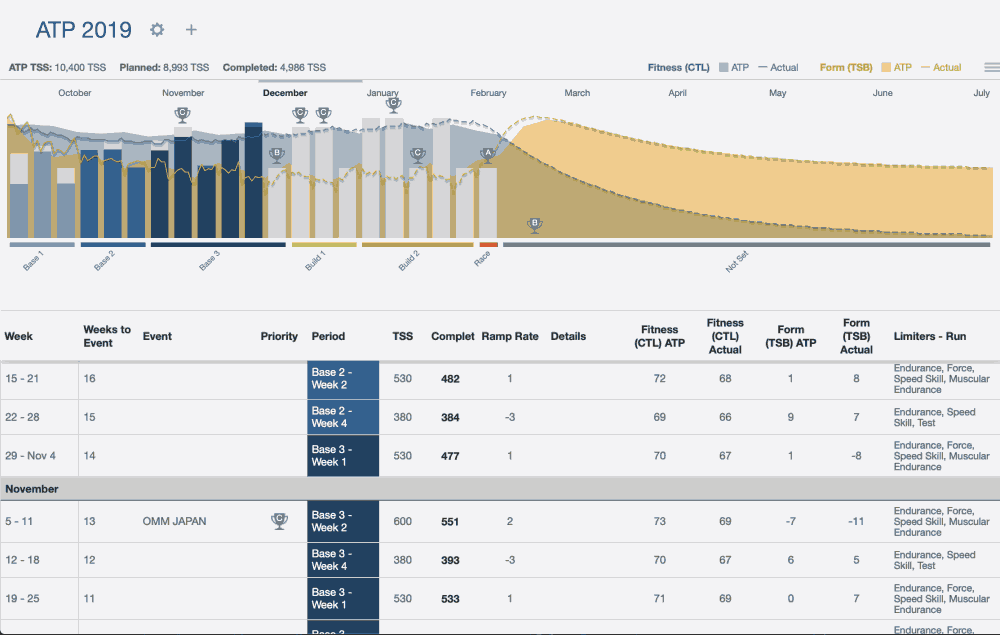Select the Base 3 - Week 2 period cell

coord(343,522)
